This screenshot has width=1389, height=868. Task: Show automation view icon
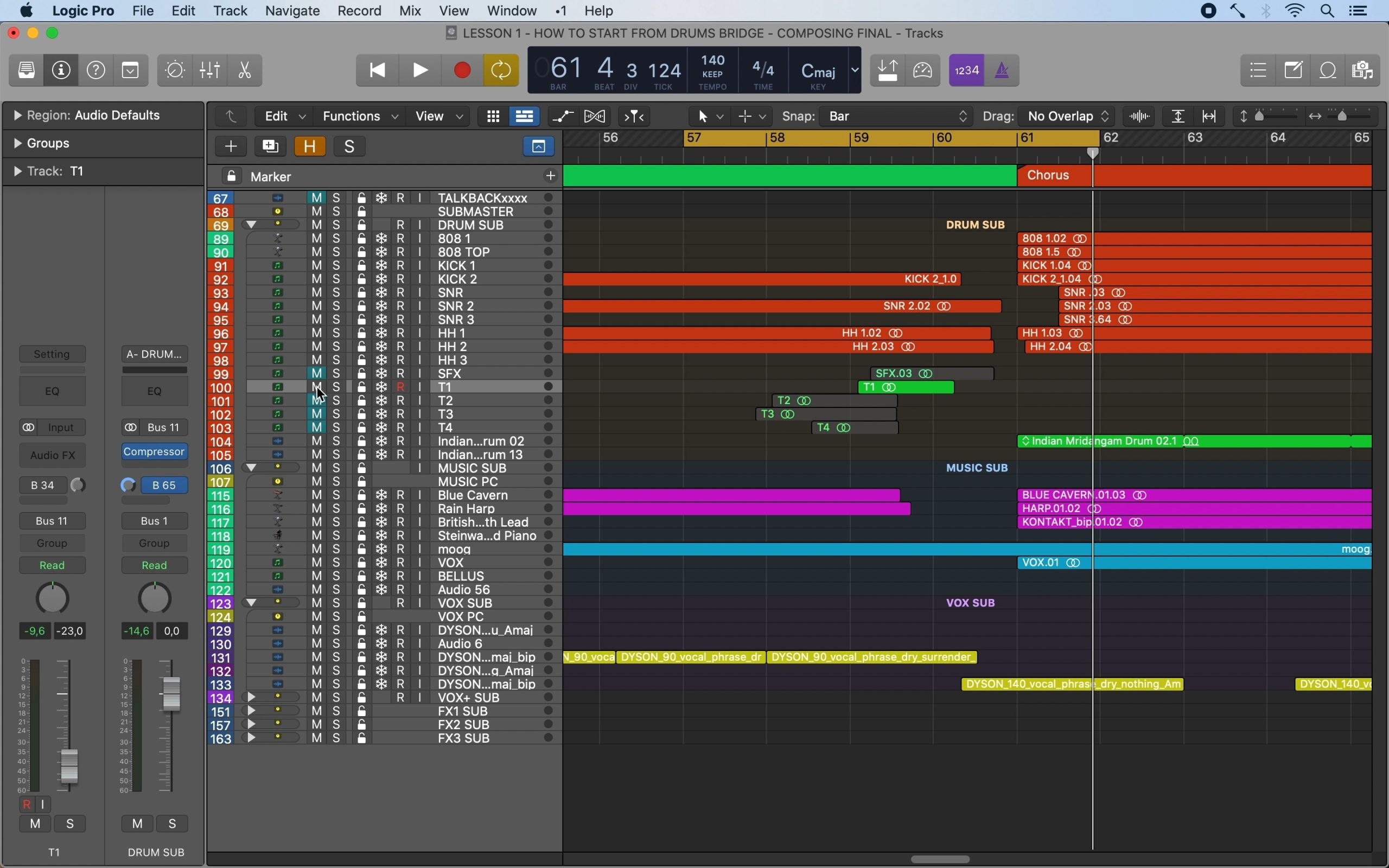(563, 117)
